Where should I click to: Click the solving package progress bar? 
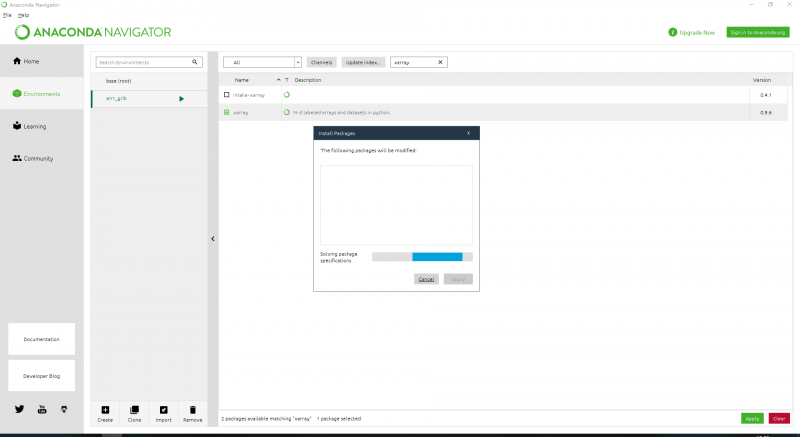421,257
